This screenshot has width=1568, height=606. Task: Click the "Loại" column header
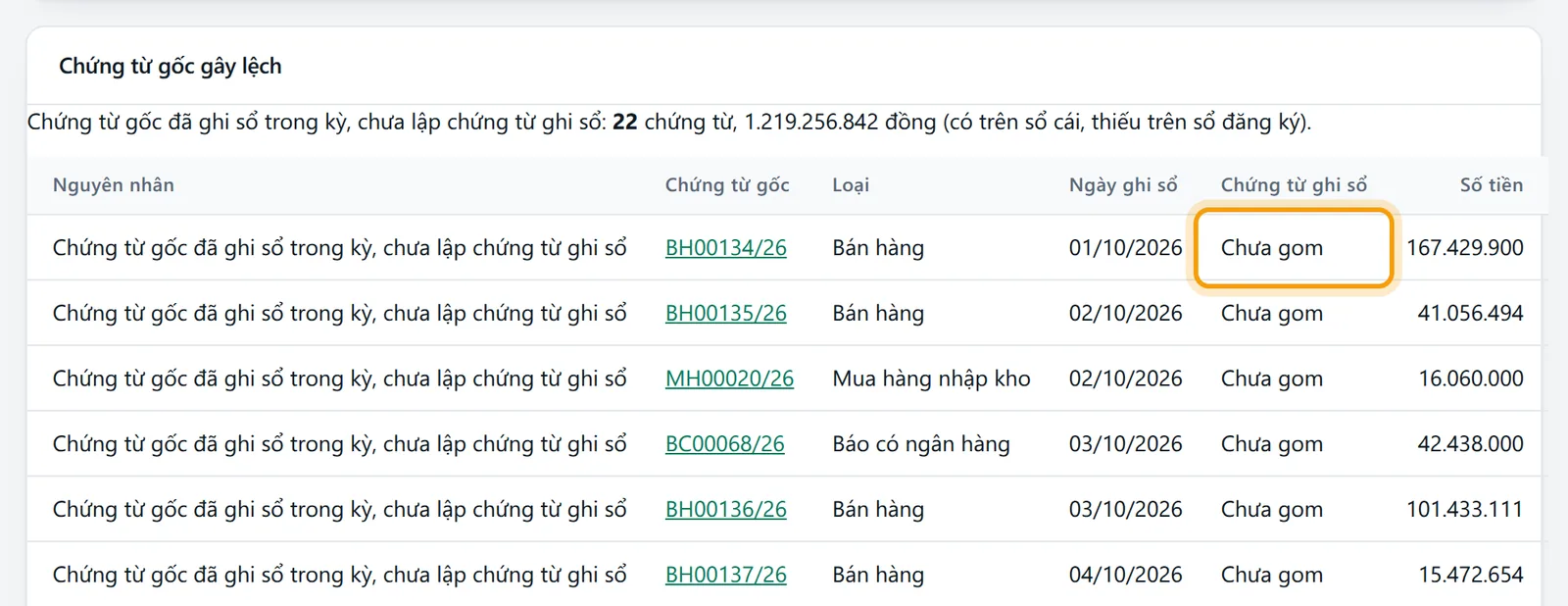(x=851, y=185)
